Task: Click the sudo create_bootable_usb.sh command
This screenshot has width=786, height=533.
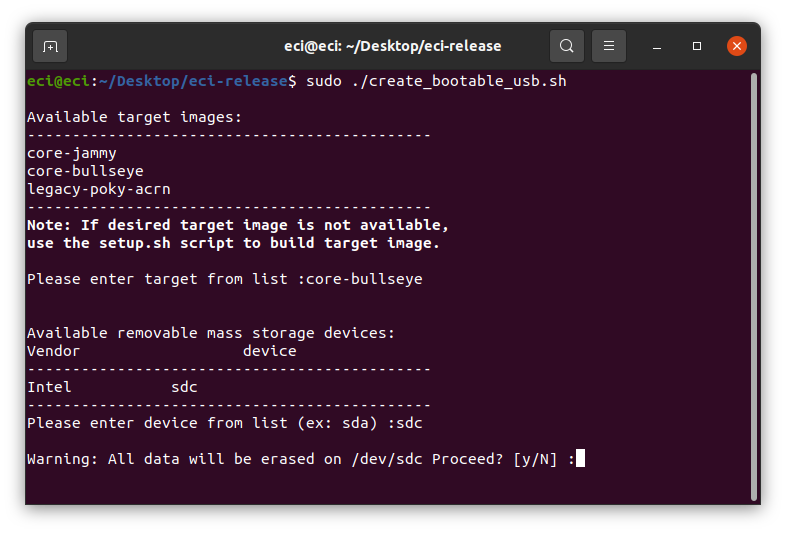Action: pyautogui.click(x=436, y=81)
